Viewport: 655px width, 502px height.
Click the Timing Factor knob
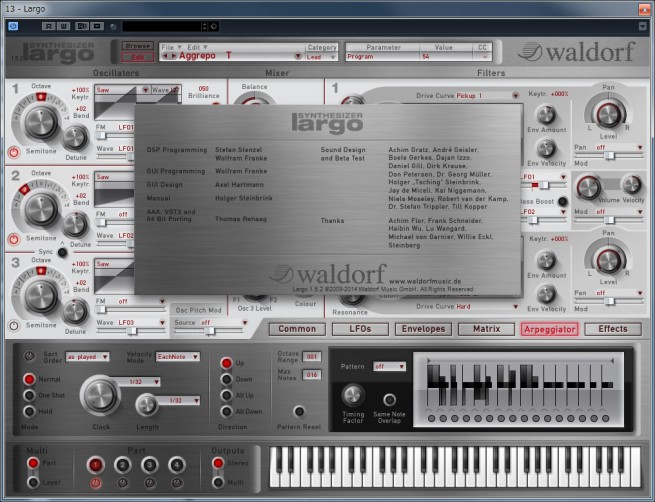point(353,395)
